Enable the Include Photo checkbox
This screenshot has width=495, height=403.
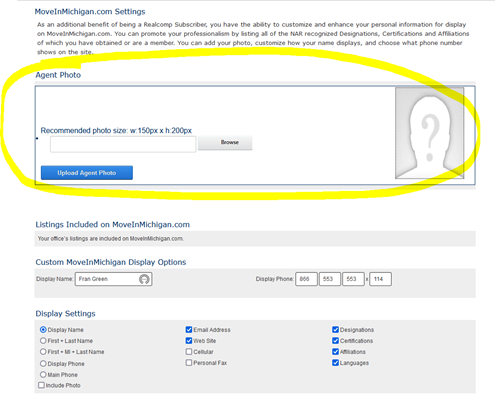click(x=41, y=385)
